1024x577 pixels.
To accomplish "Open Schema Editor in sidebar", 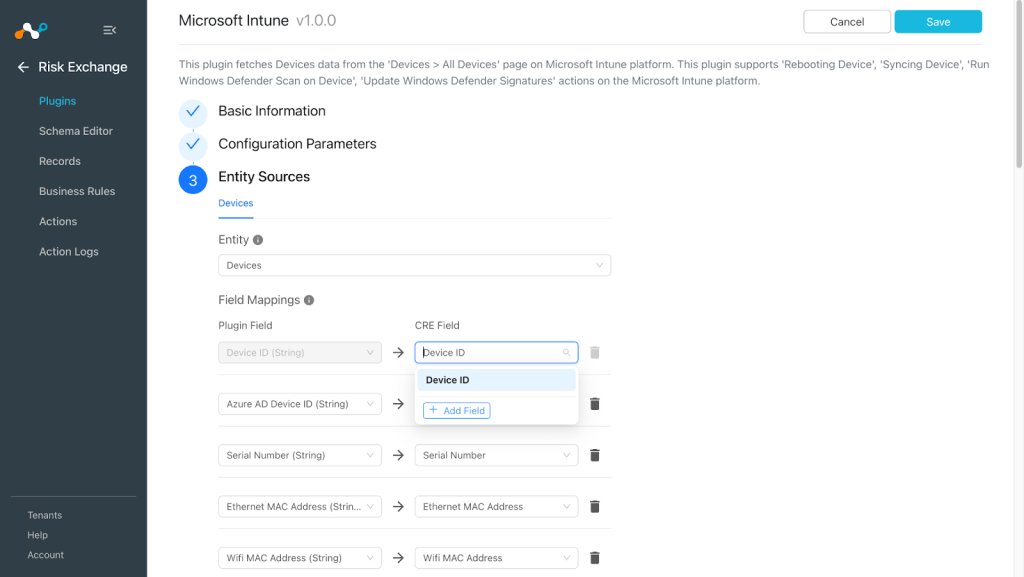I will 76,131.
